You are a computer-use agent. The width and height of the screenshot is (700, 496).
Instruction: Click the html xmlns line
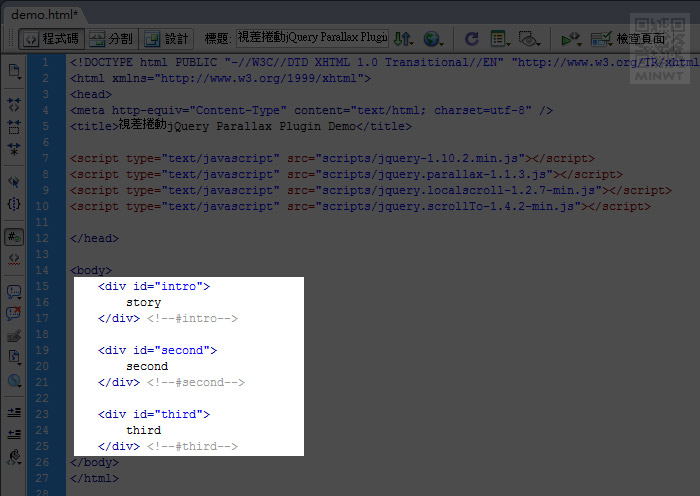(x=221, y=78)
